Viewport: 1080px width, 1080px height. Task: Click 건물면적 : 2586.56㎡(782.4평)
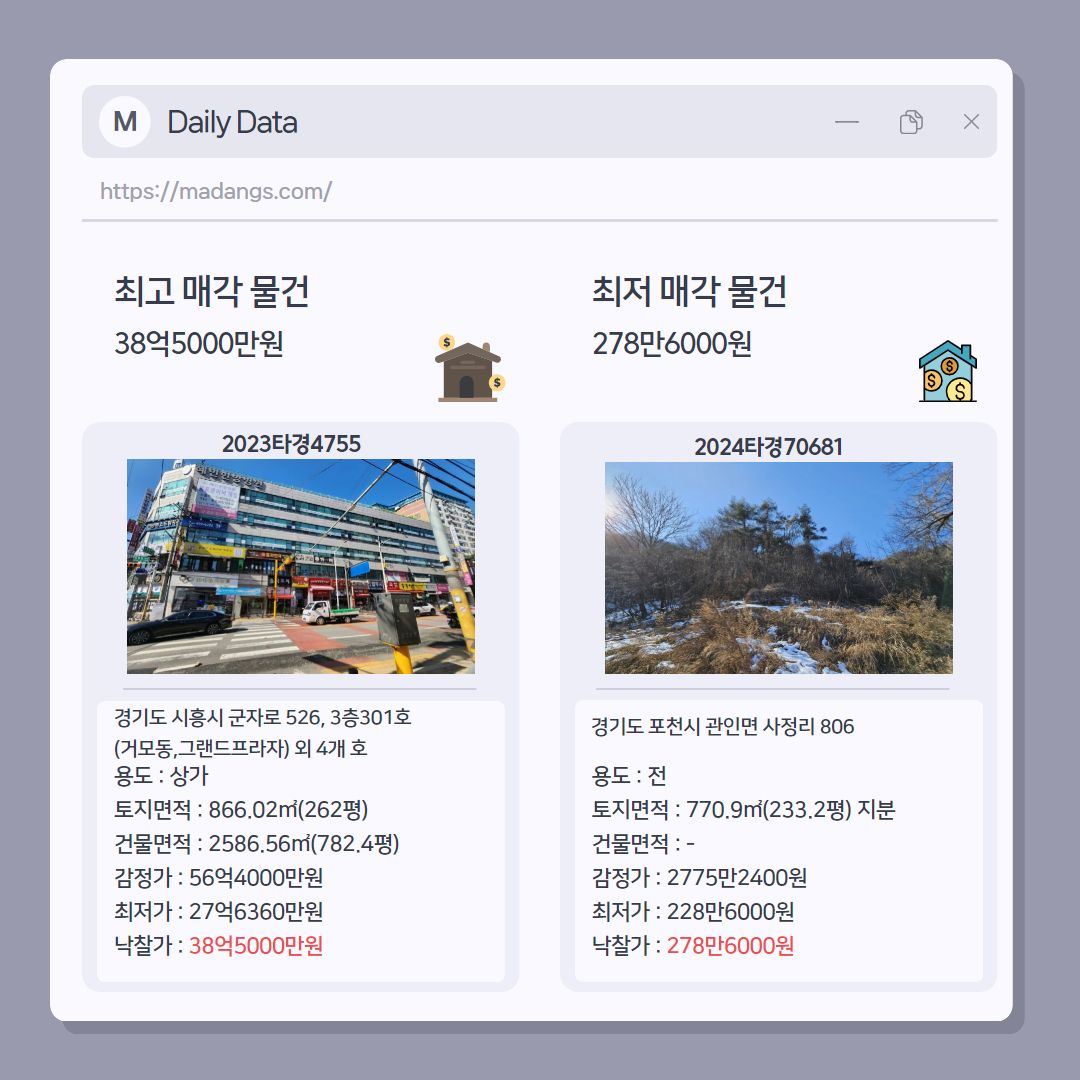pyautogui.click(x=257, y=843)
